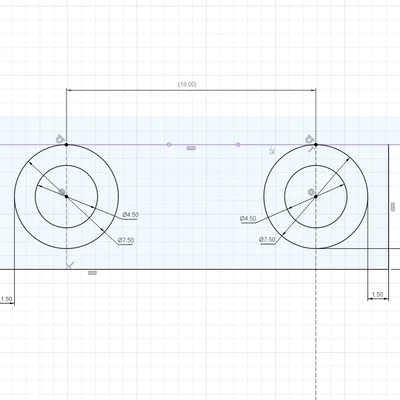400x400 pixels.
Task: Click the center point of the left circle
Action: 67,197
